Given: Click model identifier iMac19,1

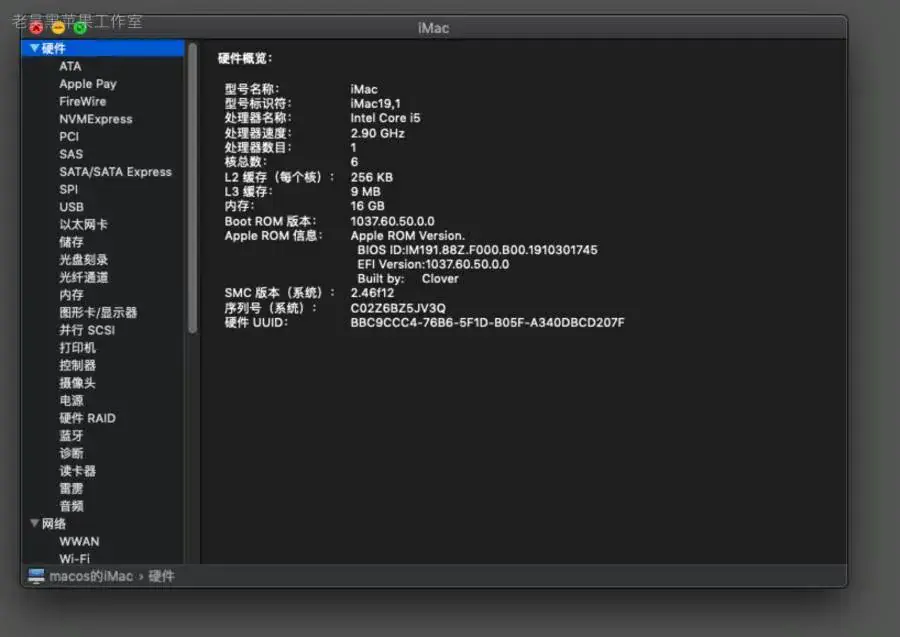Looking at the screenshot, I should [375, 104].
